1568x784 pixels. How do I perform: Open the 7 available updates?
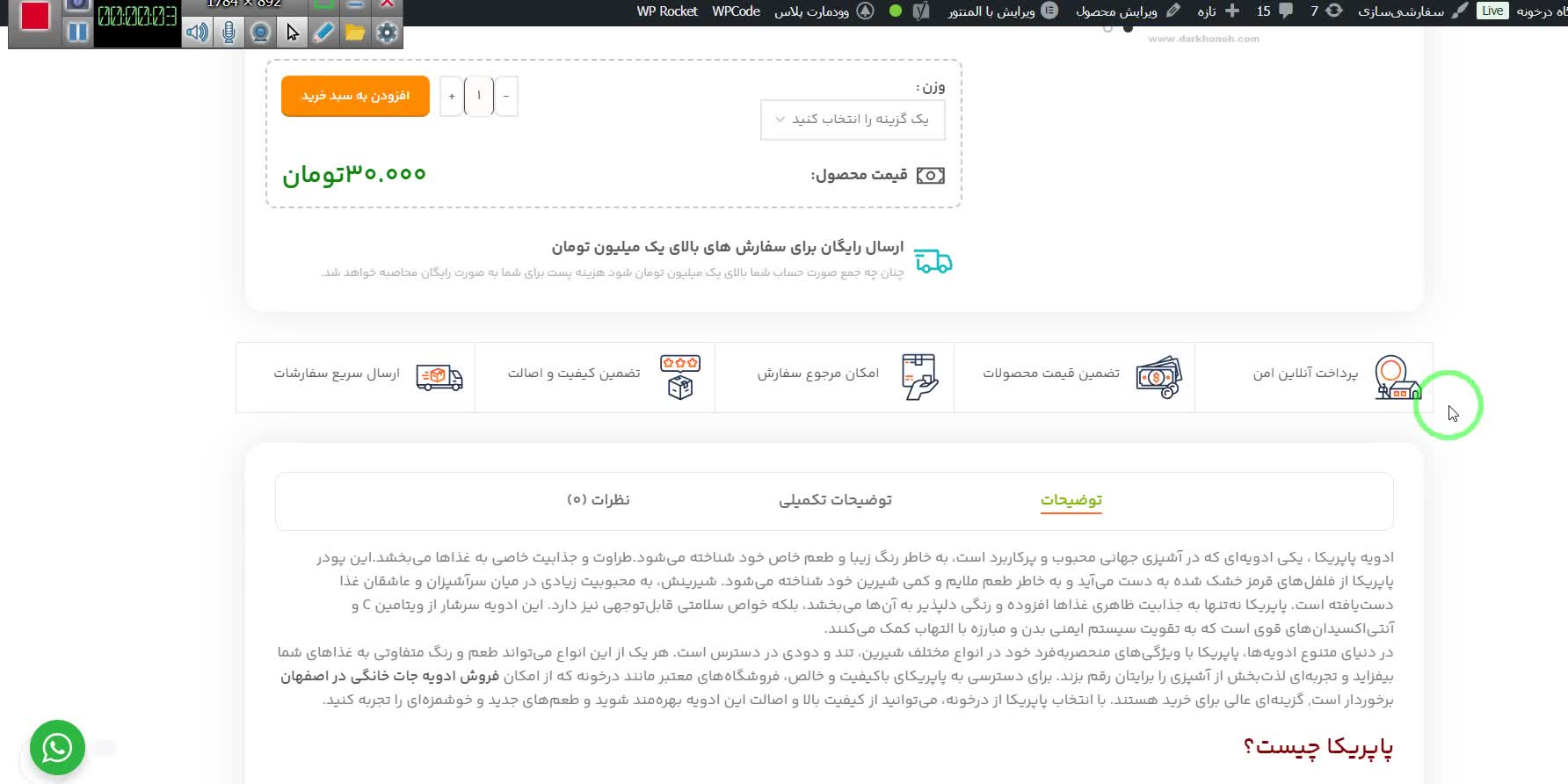tap(1325, 11)
